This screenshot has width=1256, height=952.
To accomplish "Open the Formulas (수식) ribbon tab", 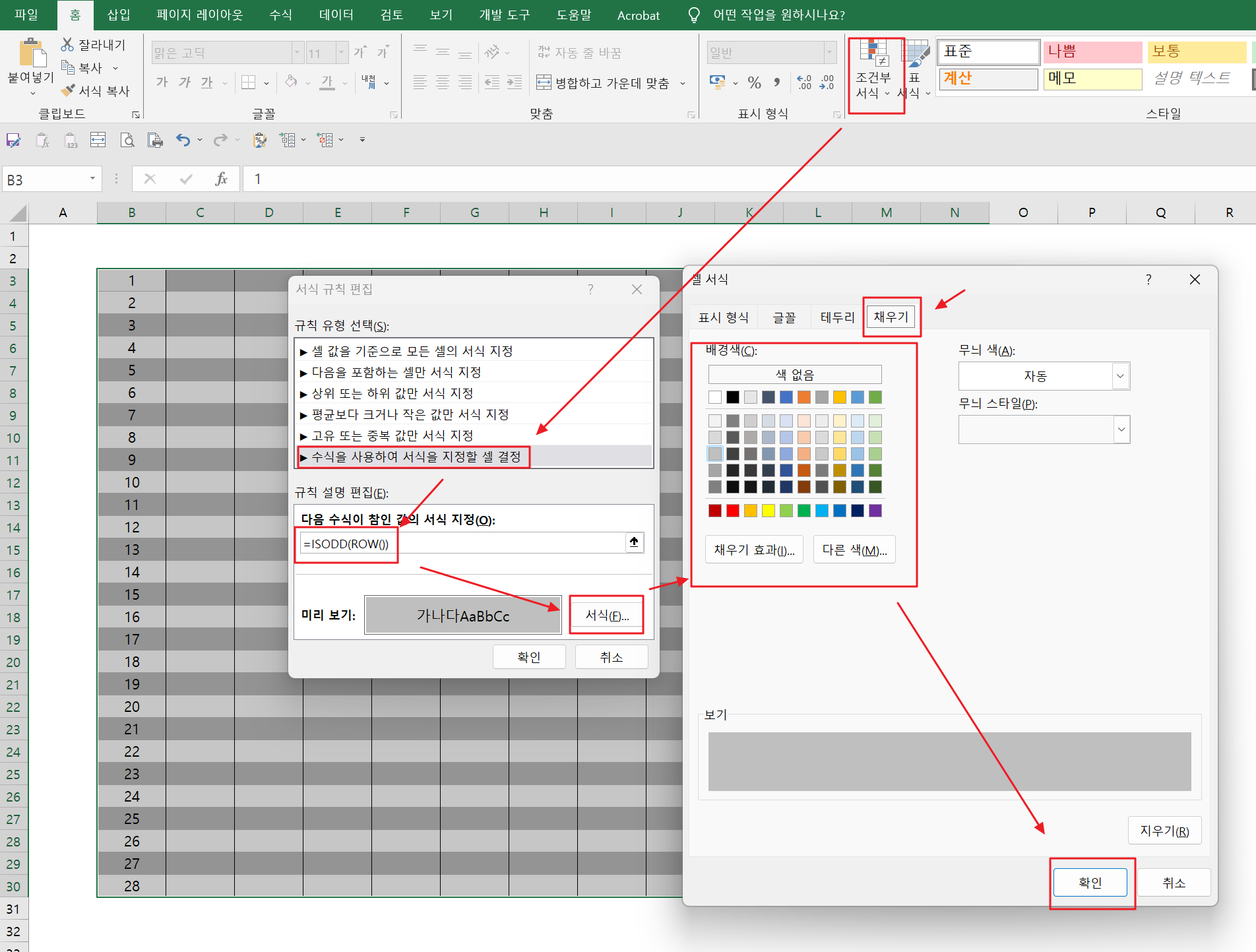I will coord(281,15).
